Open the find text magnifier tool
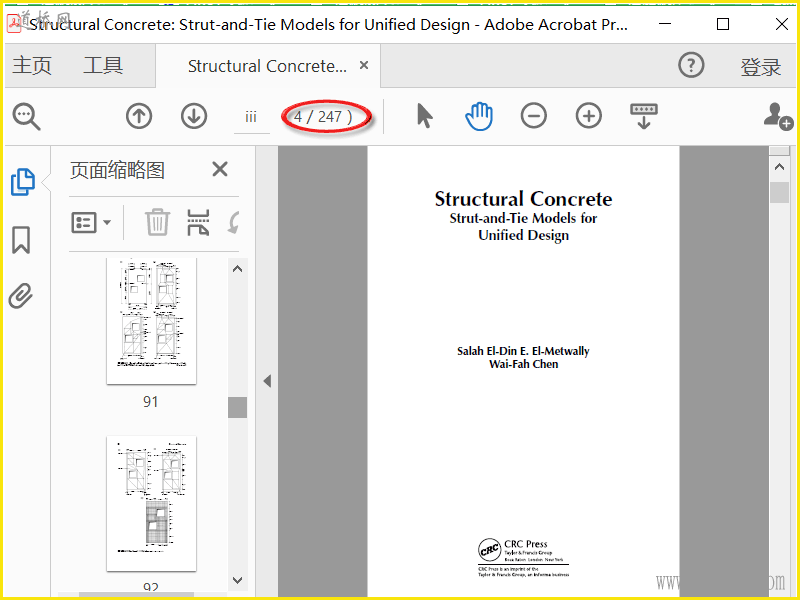Image resolution: width=800 pixels, height=600 pixels. (27, 116)
